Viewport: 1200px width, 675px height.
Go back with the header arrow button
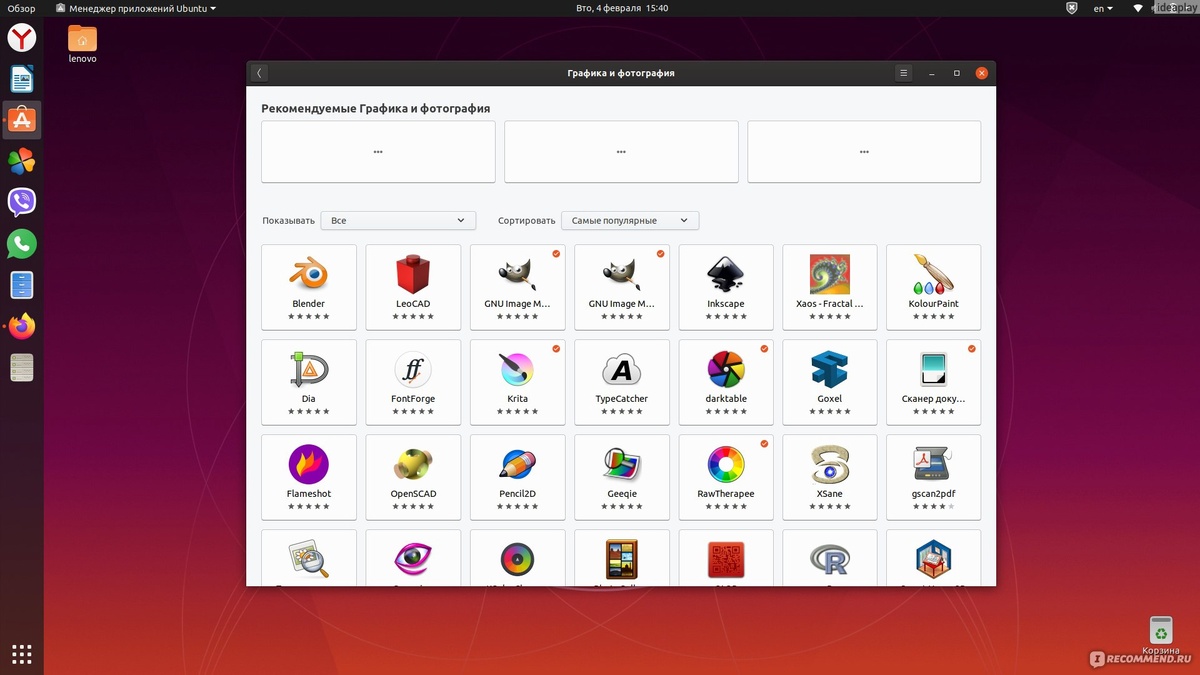point(259,73)
